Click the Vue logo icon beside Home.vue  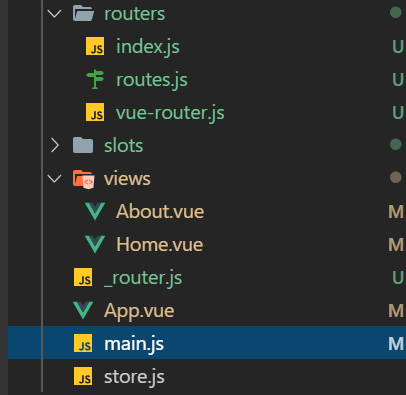[95, 244]
